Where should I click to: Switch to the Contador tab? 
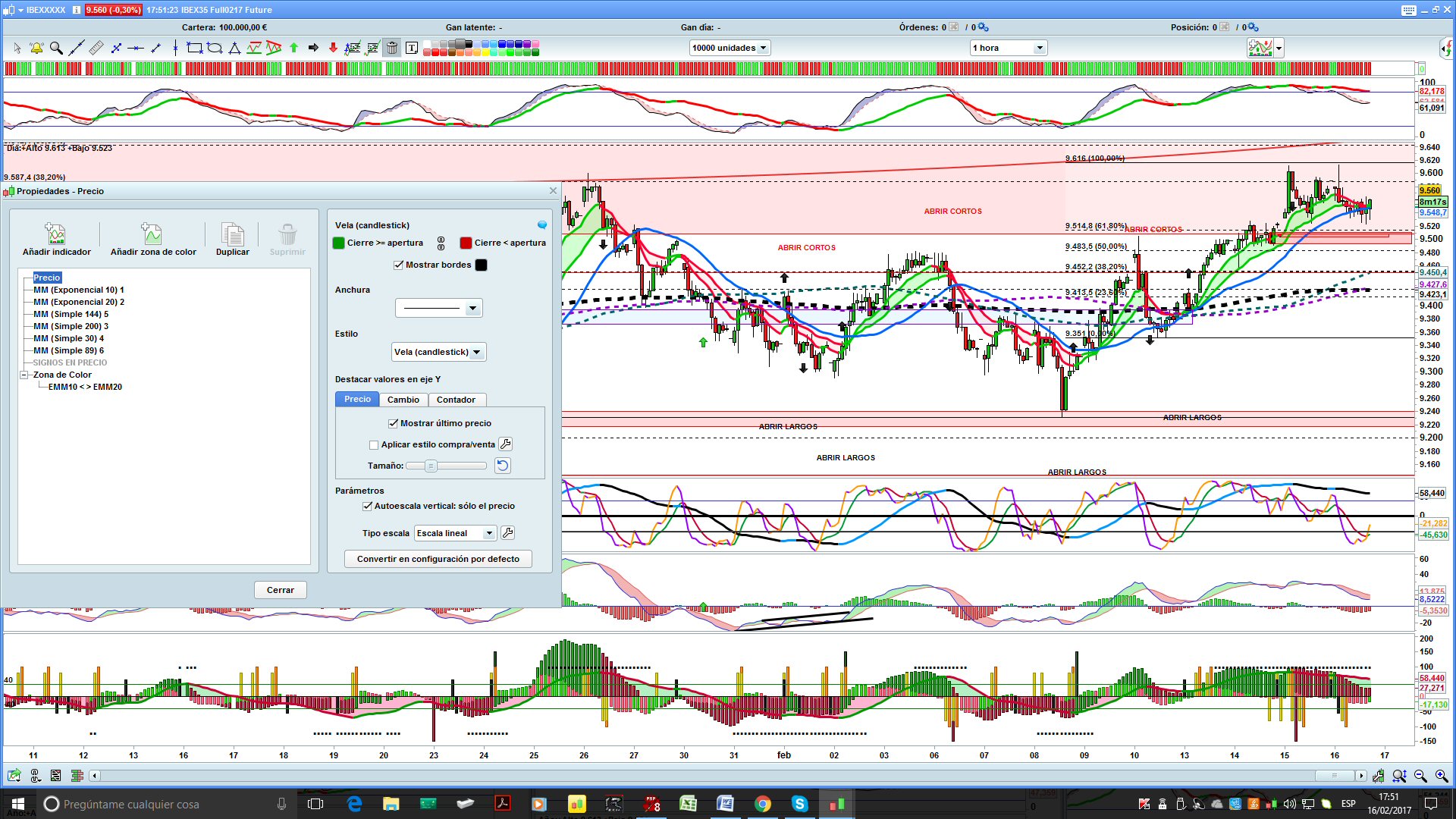[456, 400]
